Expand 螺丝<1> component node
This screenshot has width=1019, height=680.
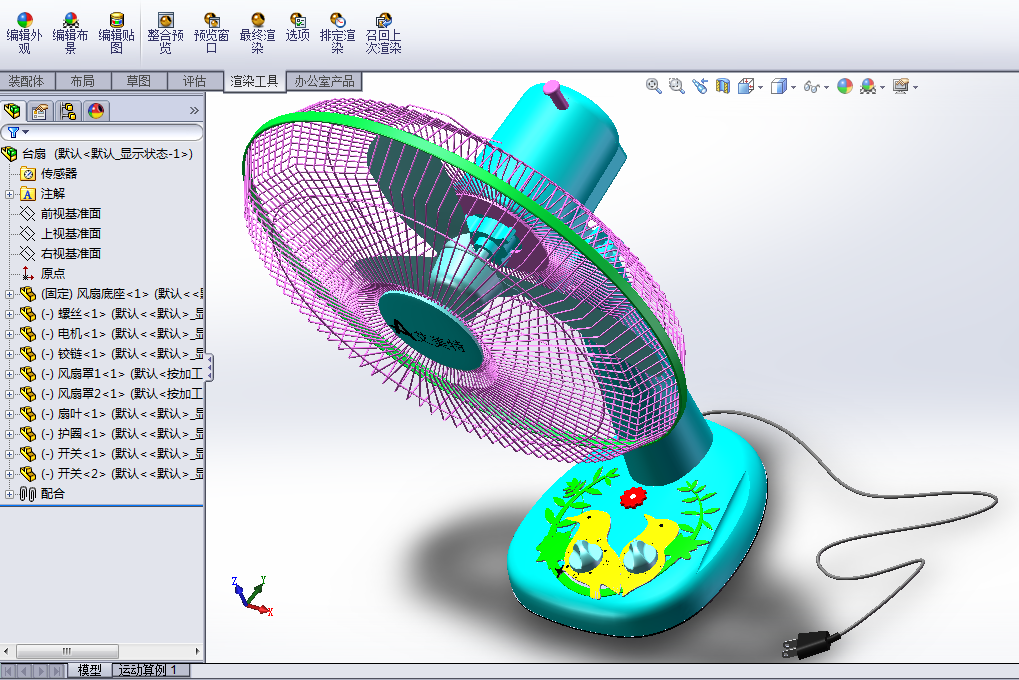9,314
